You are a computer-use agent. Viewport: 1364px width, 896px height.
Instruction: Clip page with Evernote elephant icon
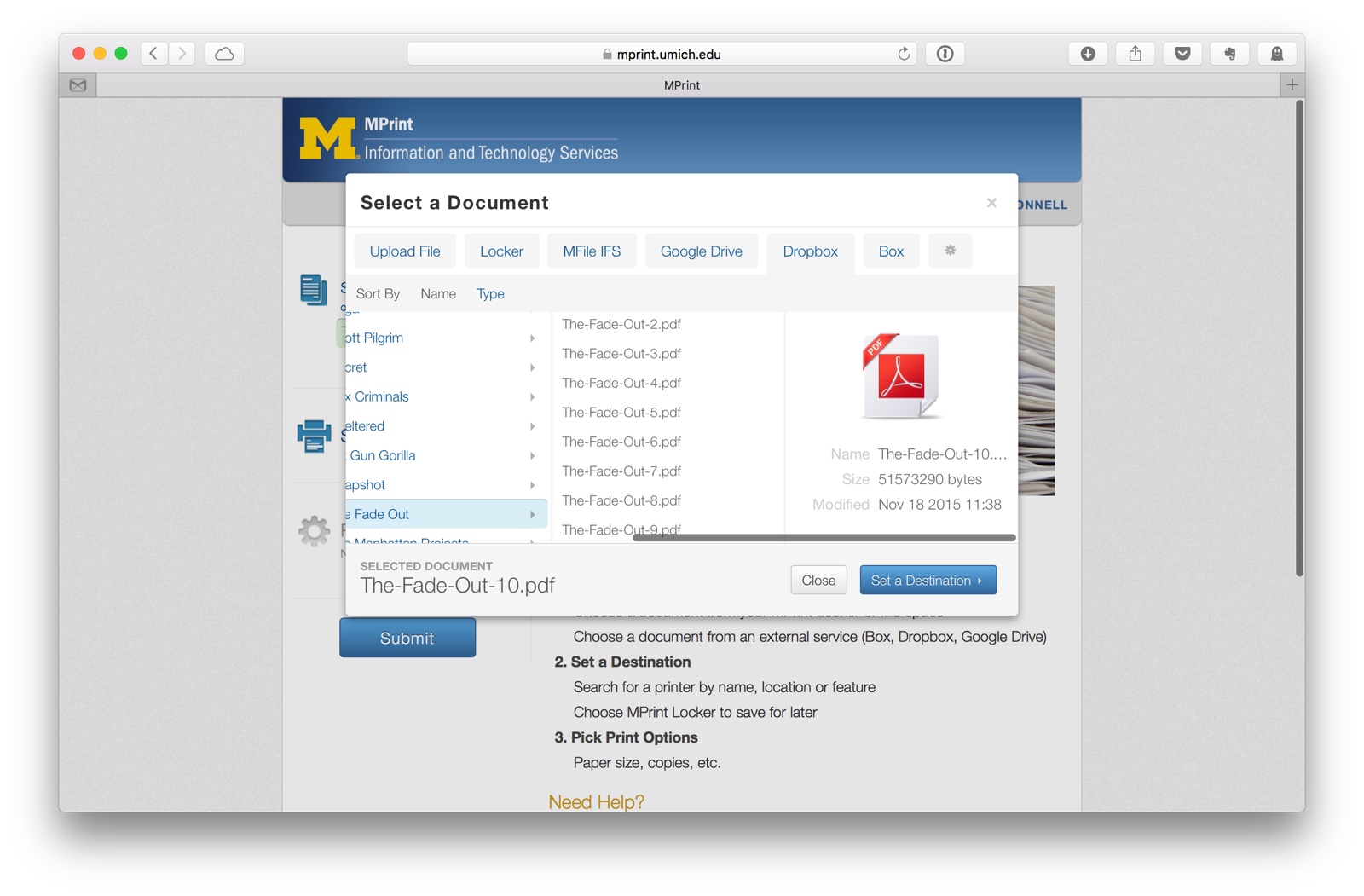click(1229, 54)
